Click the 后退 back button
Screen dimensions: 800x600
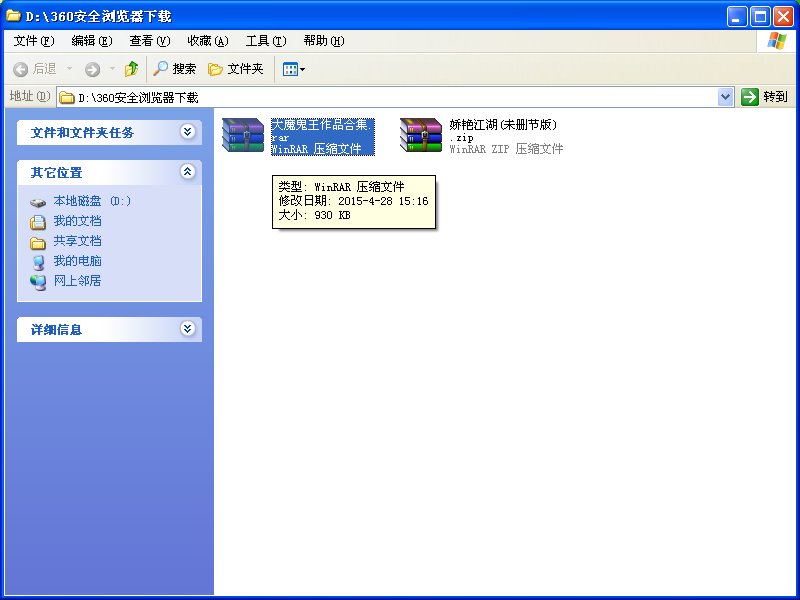point(35,69)
